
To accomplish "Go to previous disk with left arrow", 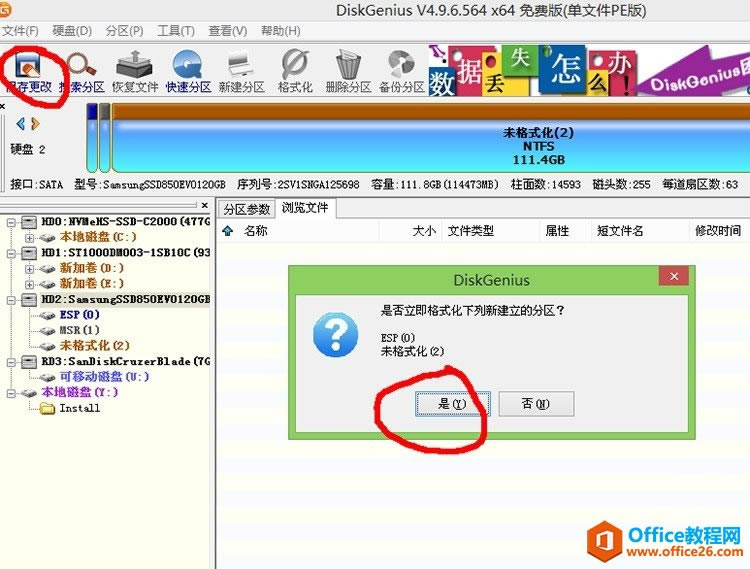I will [20, 124].
